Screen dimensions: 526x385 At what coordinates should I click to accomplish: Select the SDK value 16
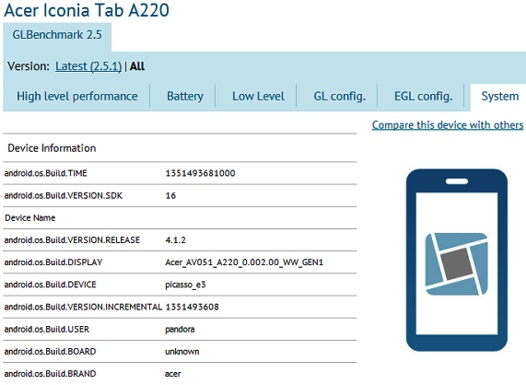tap(170, 196)
